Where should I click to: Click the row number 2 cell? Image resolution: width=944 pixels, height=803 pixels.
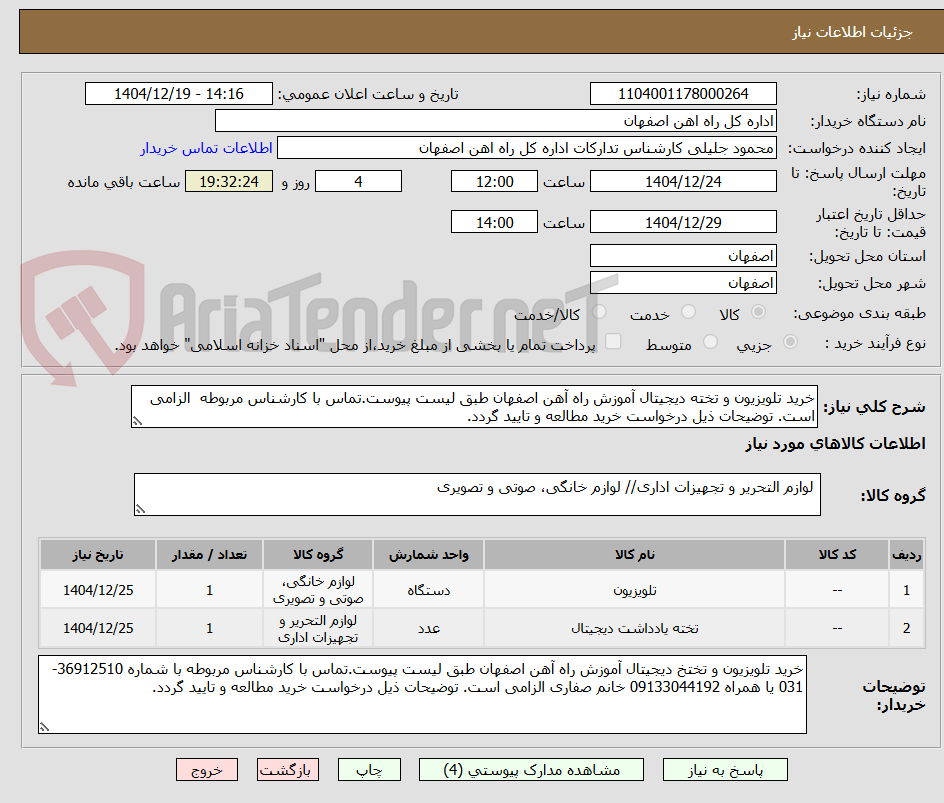click(906, 628)
